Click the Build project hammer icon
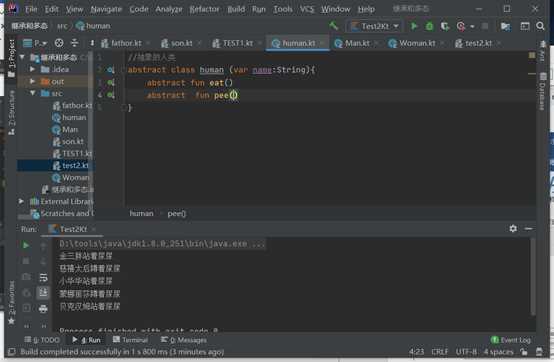This screenshot has height=362, width=554. 333,26
